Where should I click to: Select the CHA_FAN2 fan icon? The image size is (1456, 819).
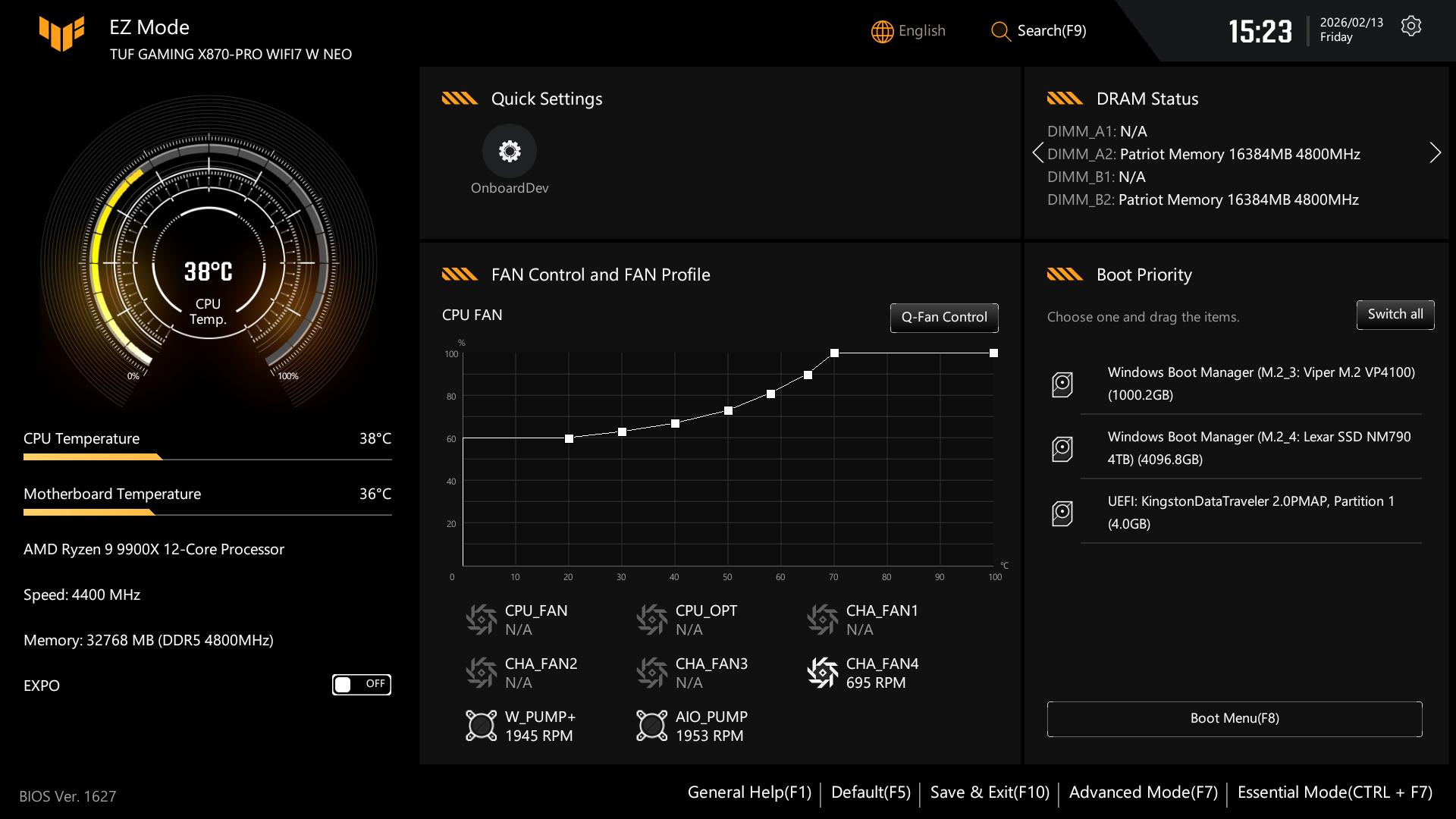pos(481,672)
